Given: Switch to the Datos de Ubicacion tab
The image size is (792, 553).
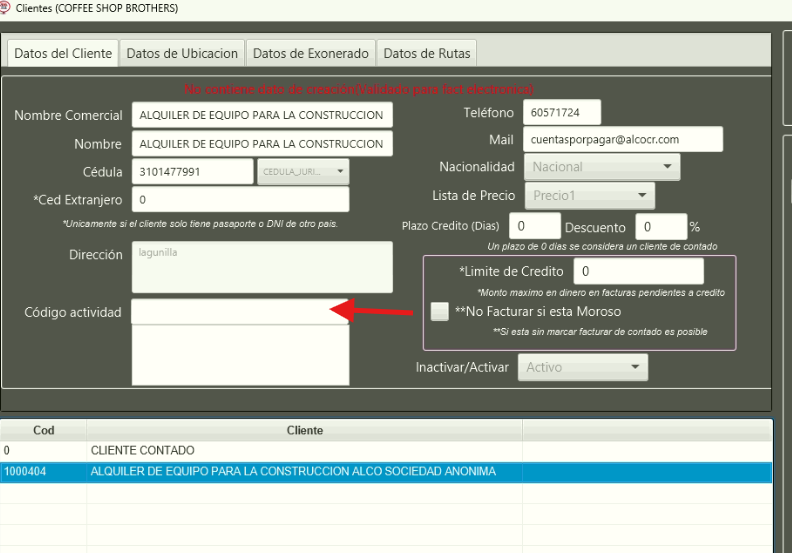Looking at the screenshot, I should point(182,53).
